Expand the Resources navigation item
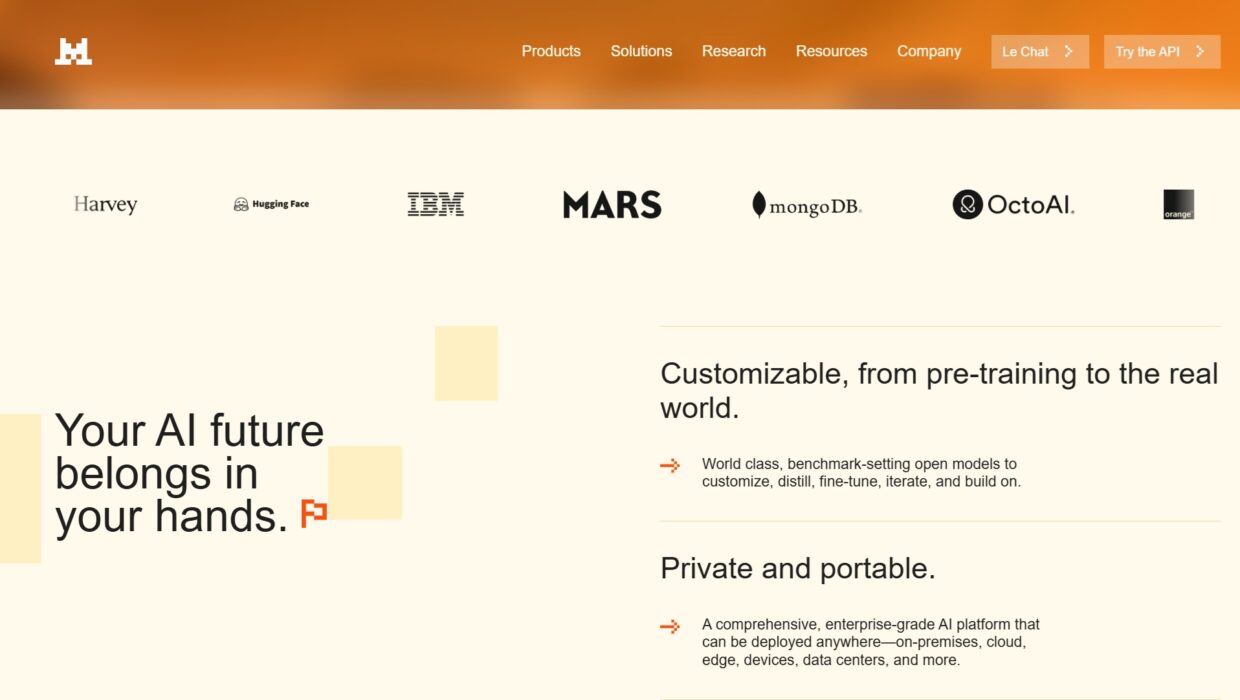Image resolution: width=1240 pixels, height=700 pixels. [831, 51]
